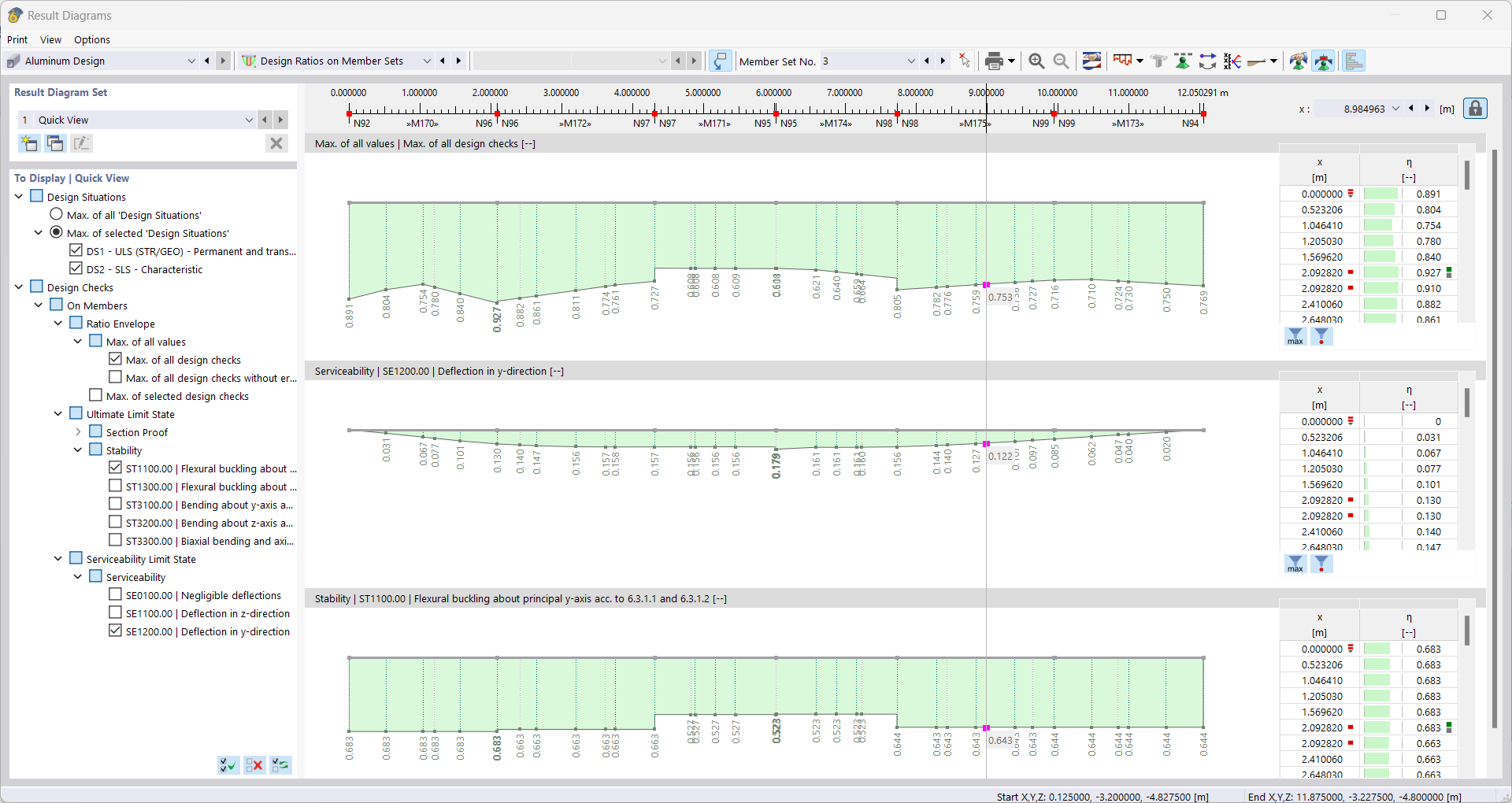Open the x position value dropdown
This screenshot has width=1512, height=803.
coord(1395,109)
